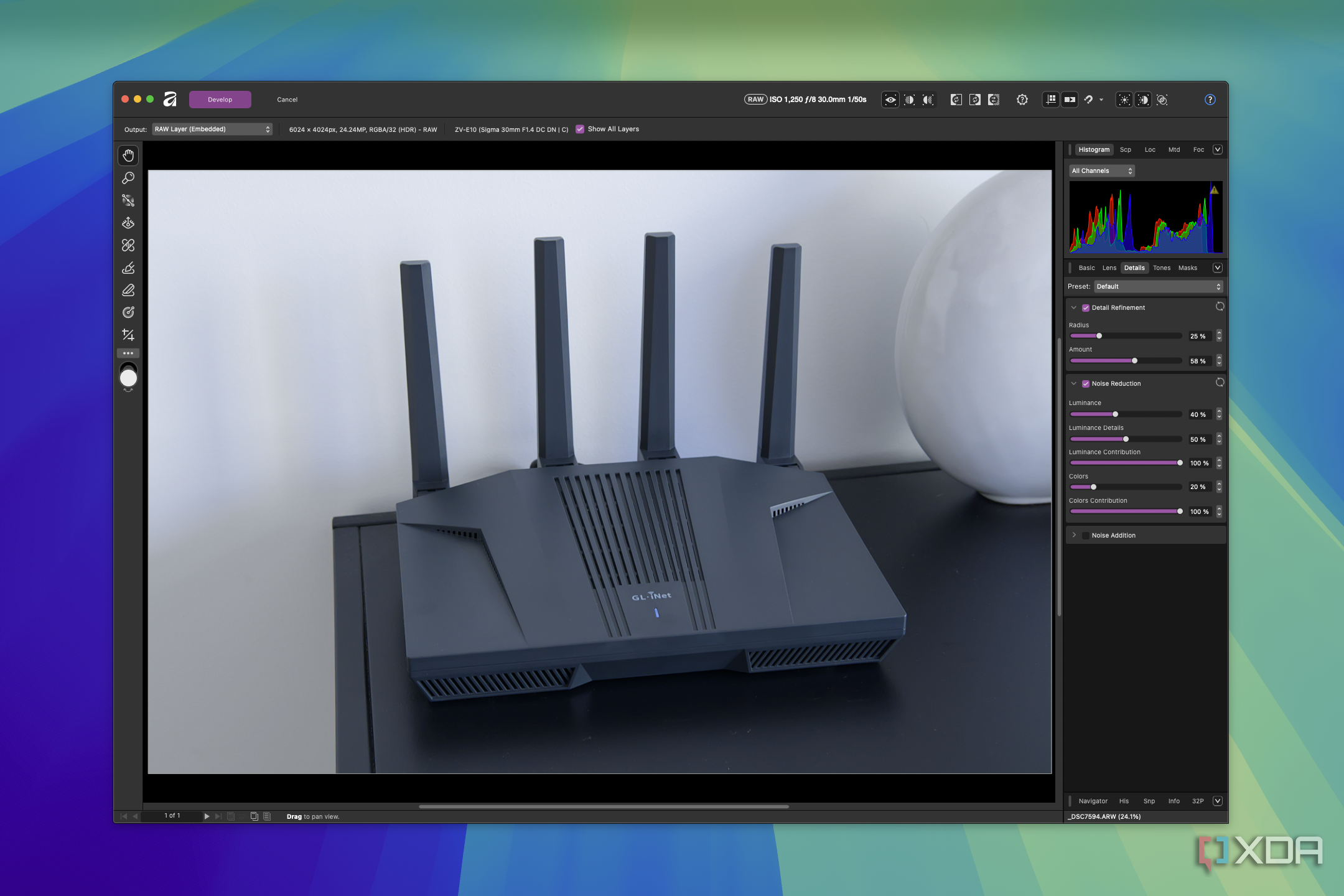The height and width of the screenshot is (896, 1344).
Task: Click the Luminance slider handle
Action: click(x=1115, y=414)
